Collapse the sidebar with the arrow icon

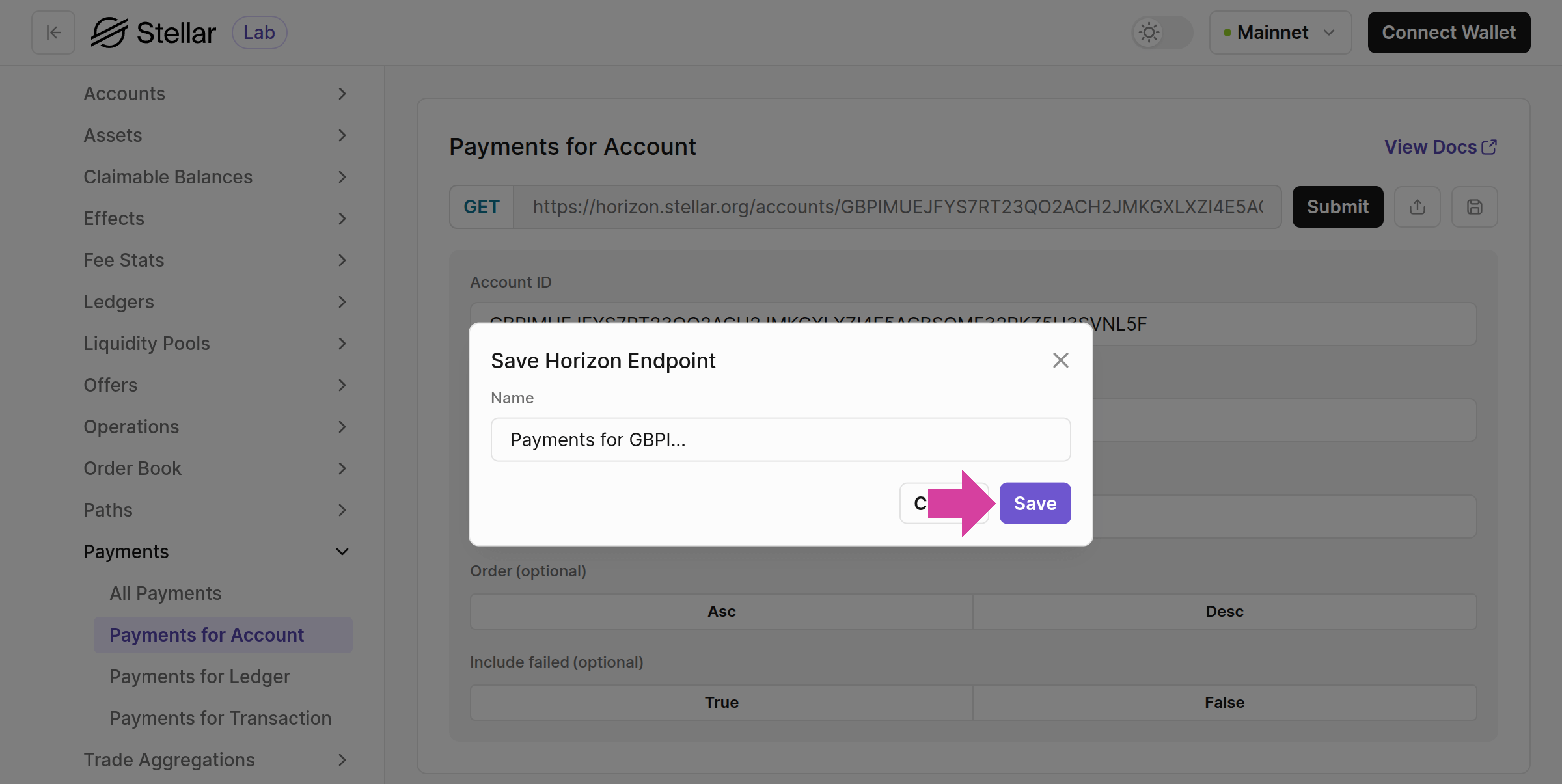click(x=53, y=33)
